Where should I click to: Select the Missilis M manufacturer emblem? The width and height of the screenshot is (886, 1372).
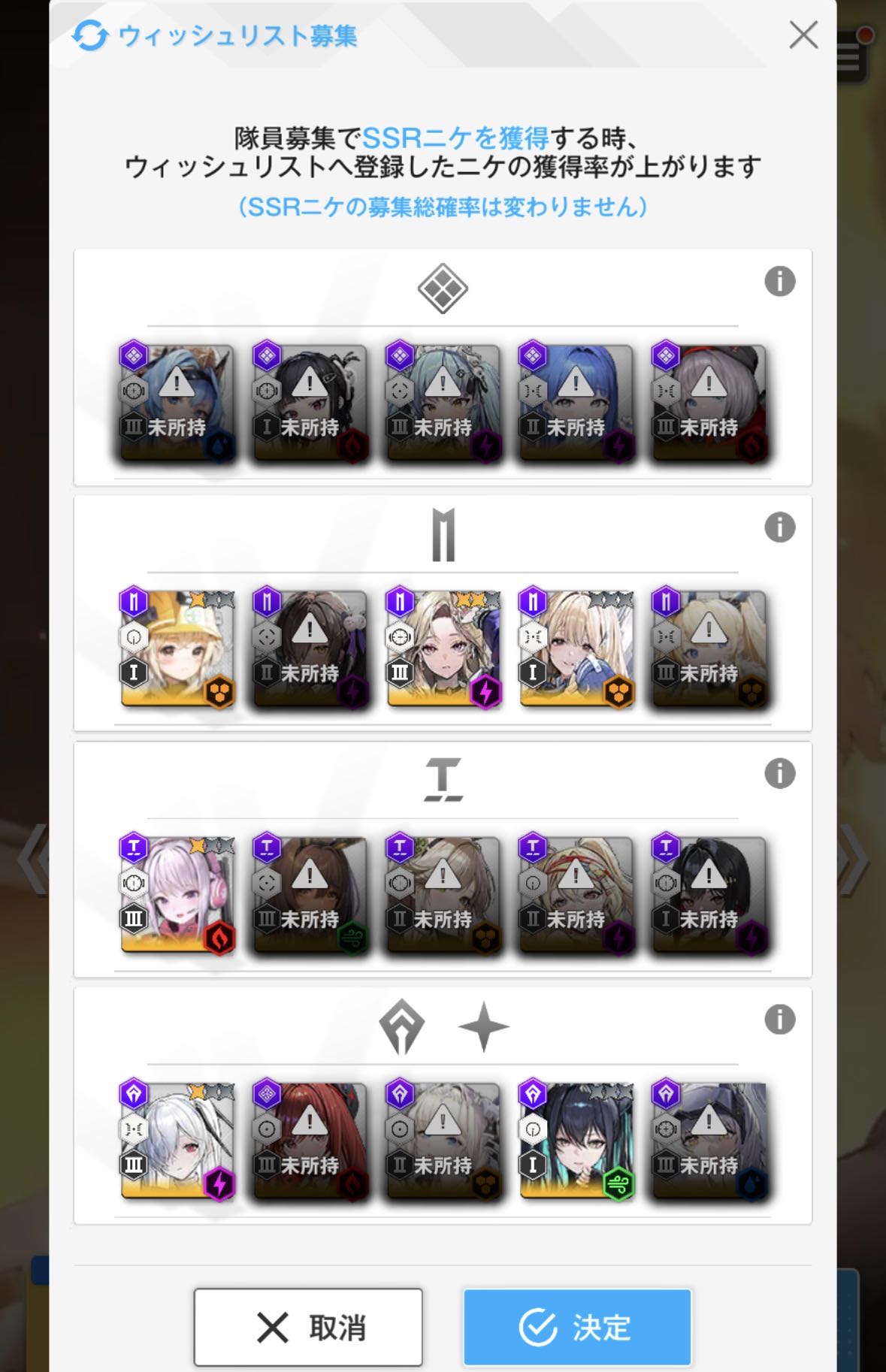coord(443,535)
